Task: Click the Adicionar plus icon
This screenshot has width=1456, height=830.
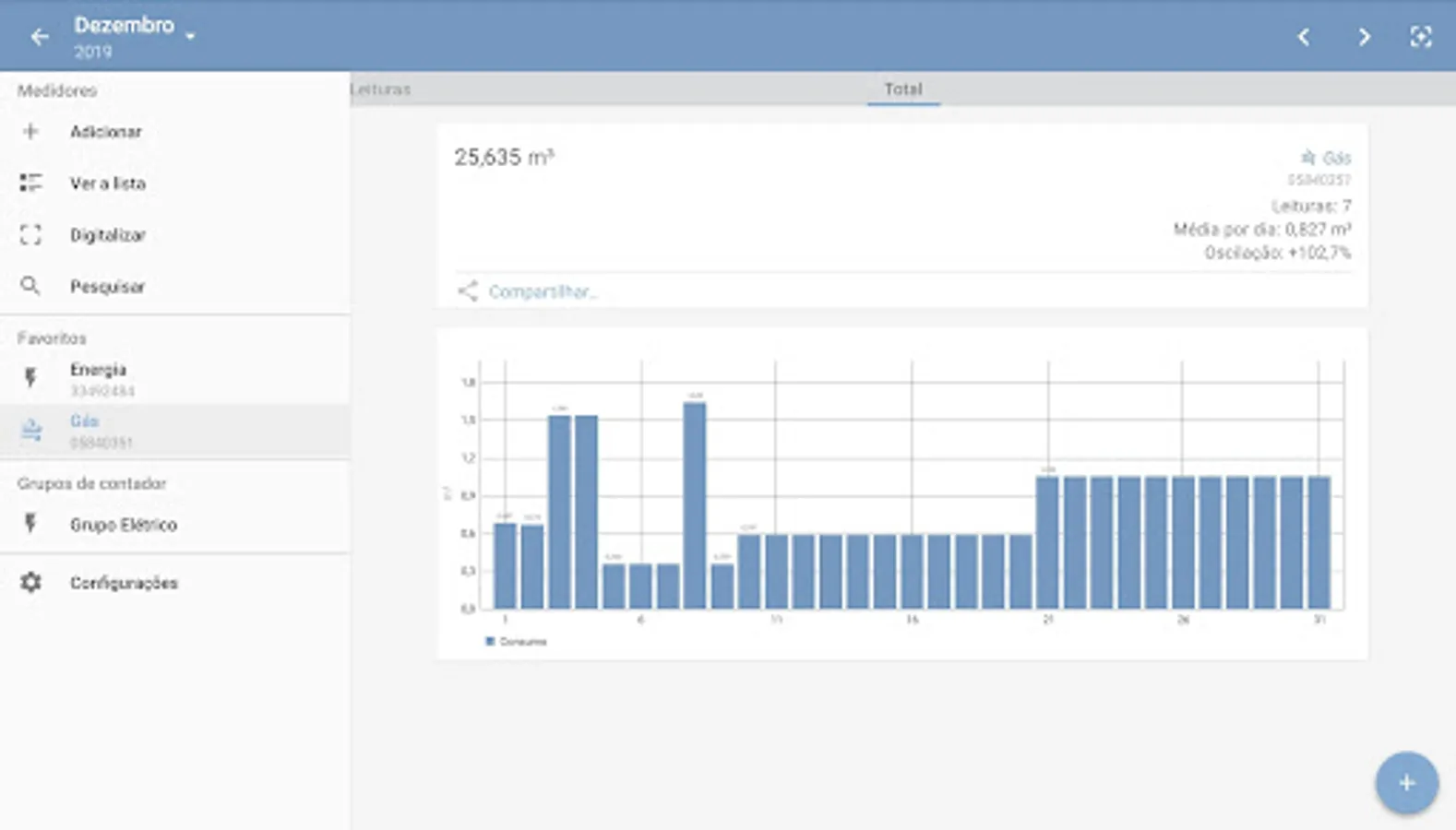Action: tap(30, 132)
